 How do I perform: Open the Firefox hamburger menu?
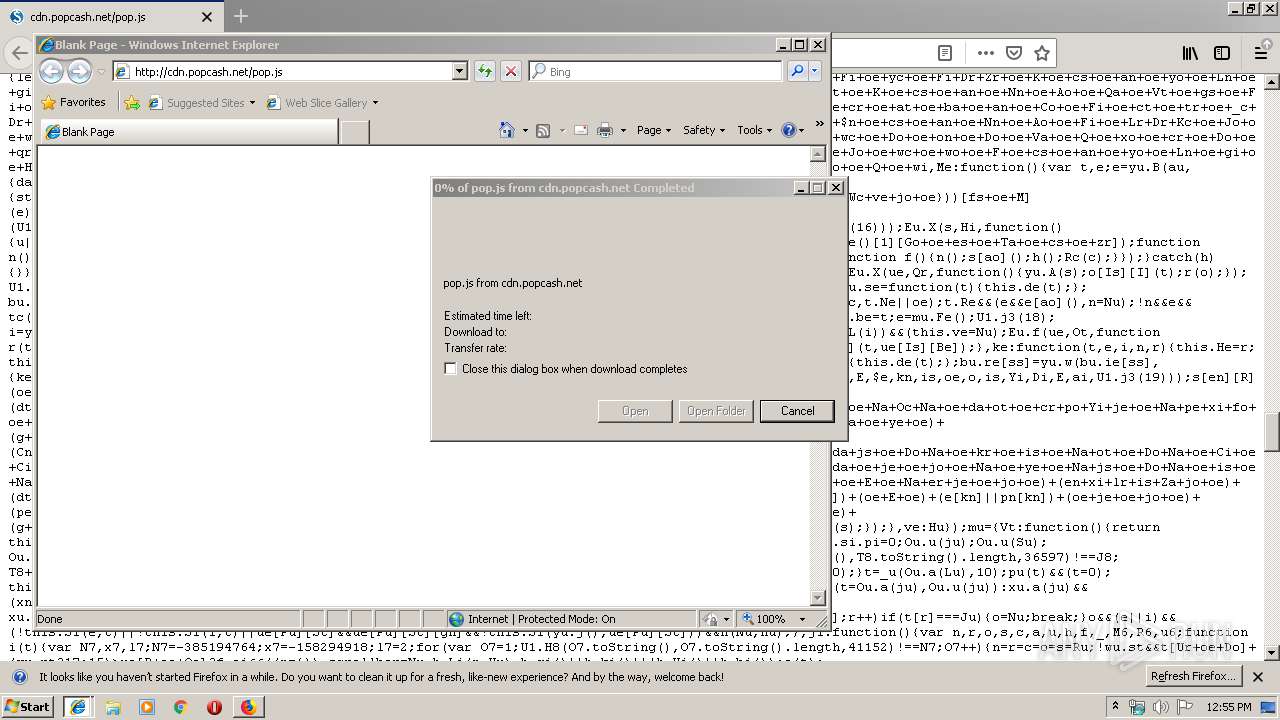pos(1261,53)
